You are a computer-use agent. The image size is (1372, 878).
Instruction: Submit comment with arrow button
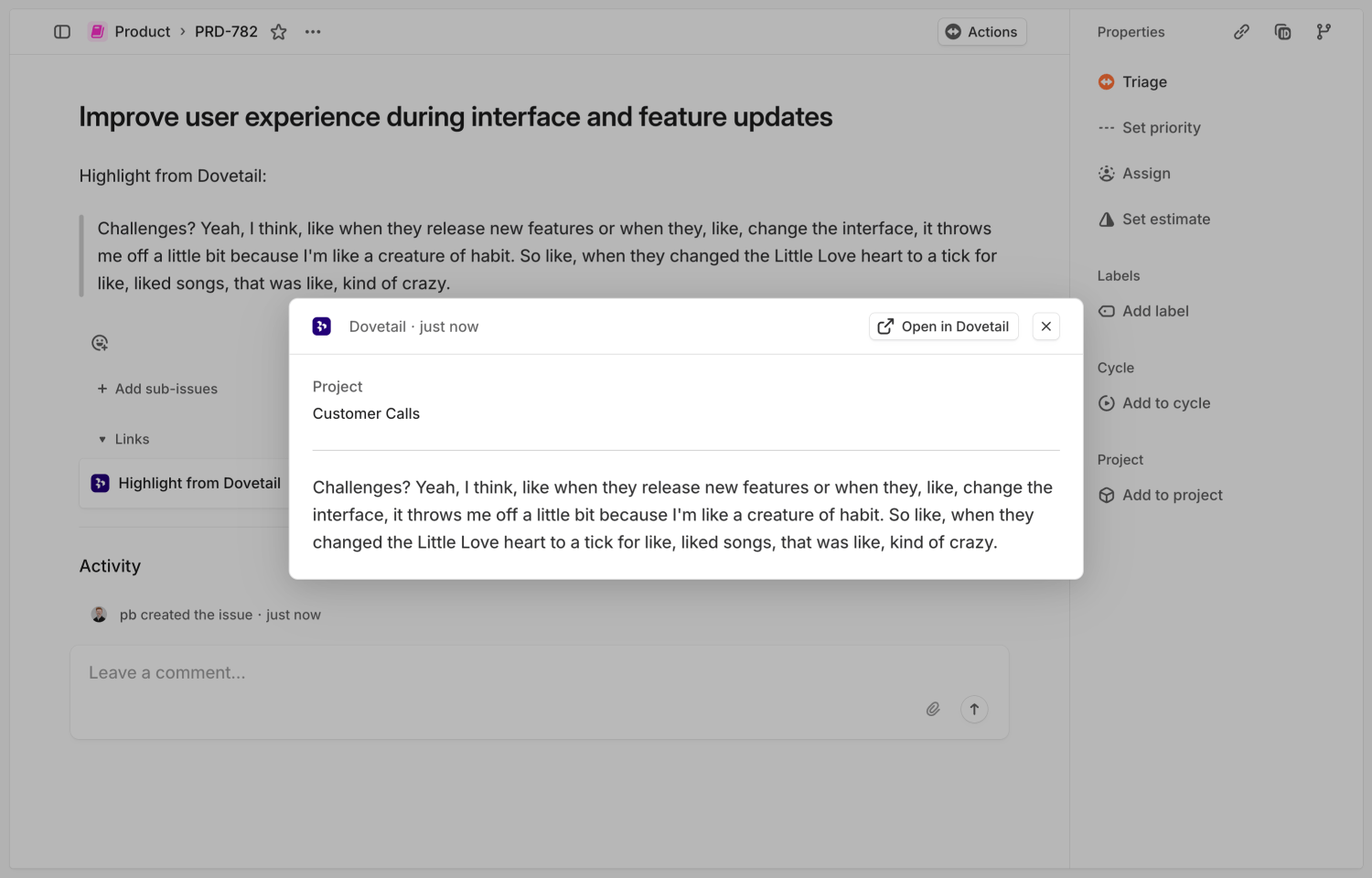point(974,709)
